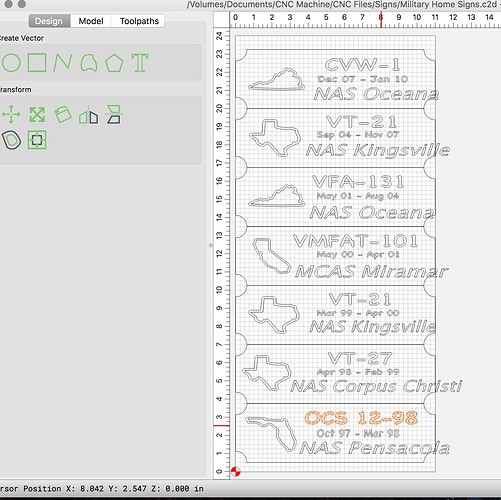Select the VMFAT-101 text
This screenshot has width=501, height=500.
356,241
